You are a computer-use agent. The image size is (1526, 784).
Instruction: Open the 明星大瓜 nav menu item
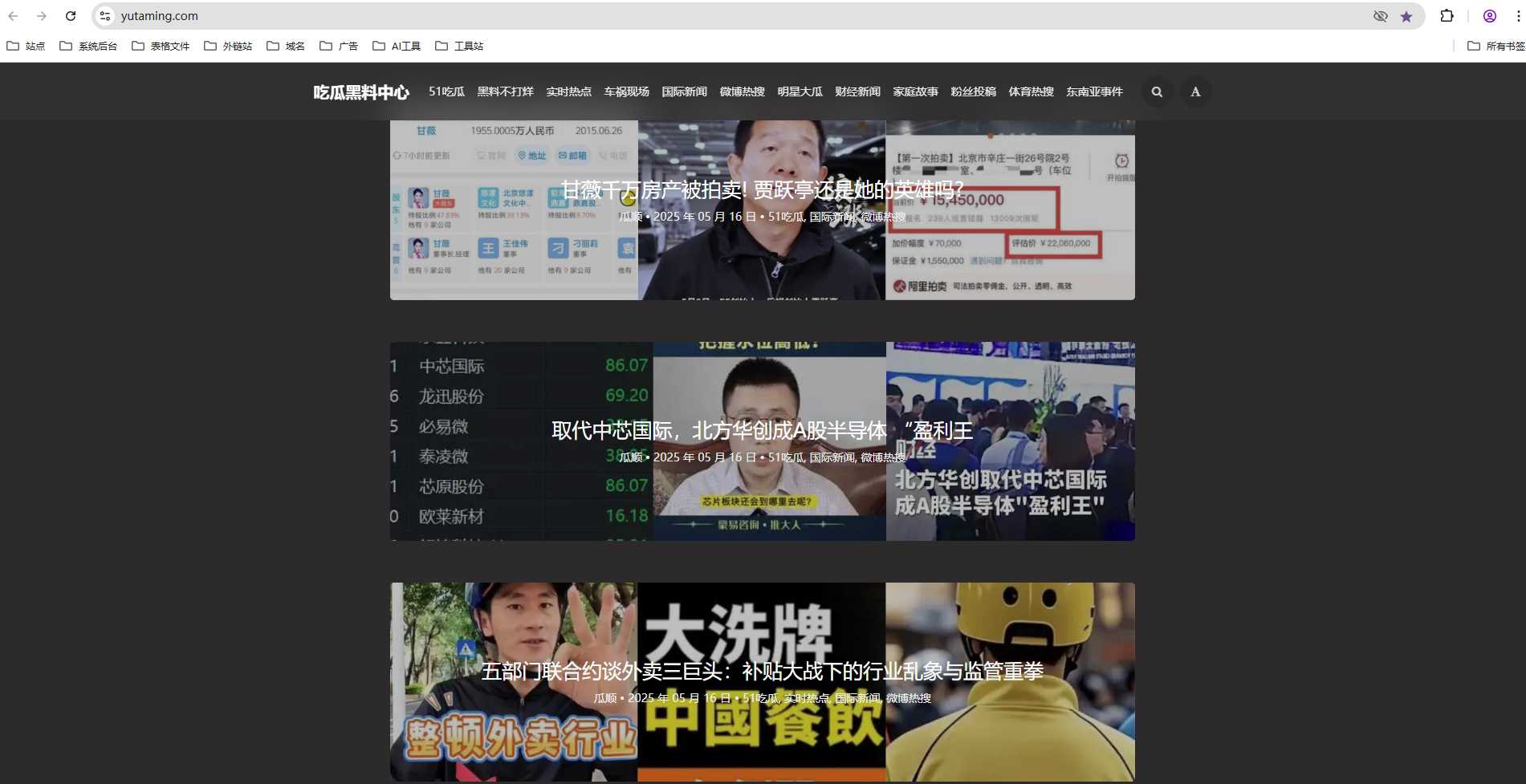click(800, 91)
